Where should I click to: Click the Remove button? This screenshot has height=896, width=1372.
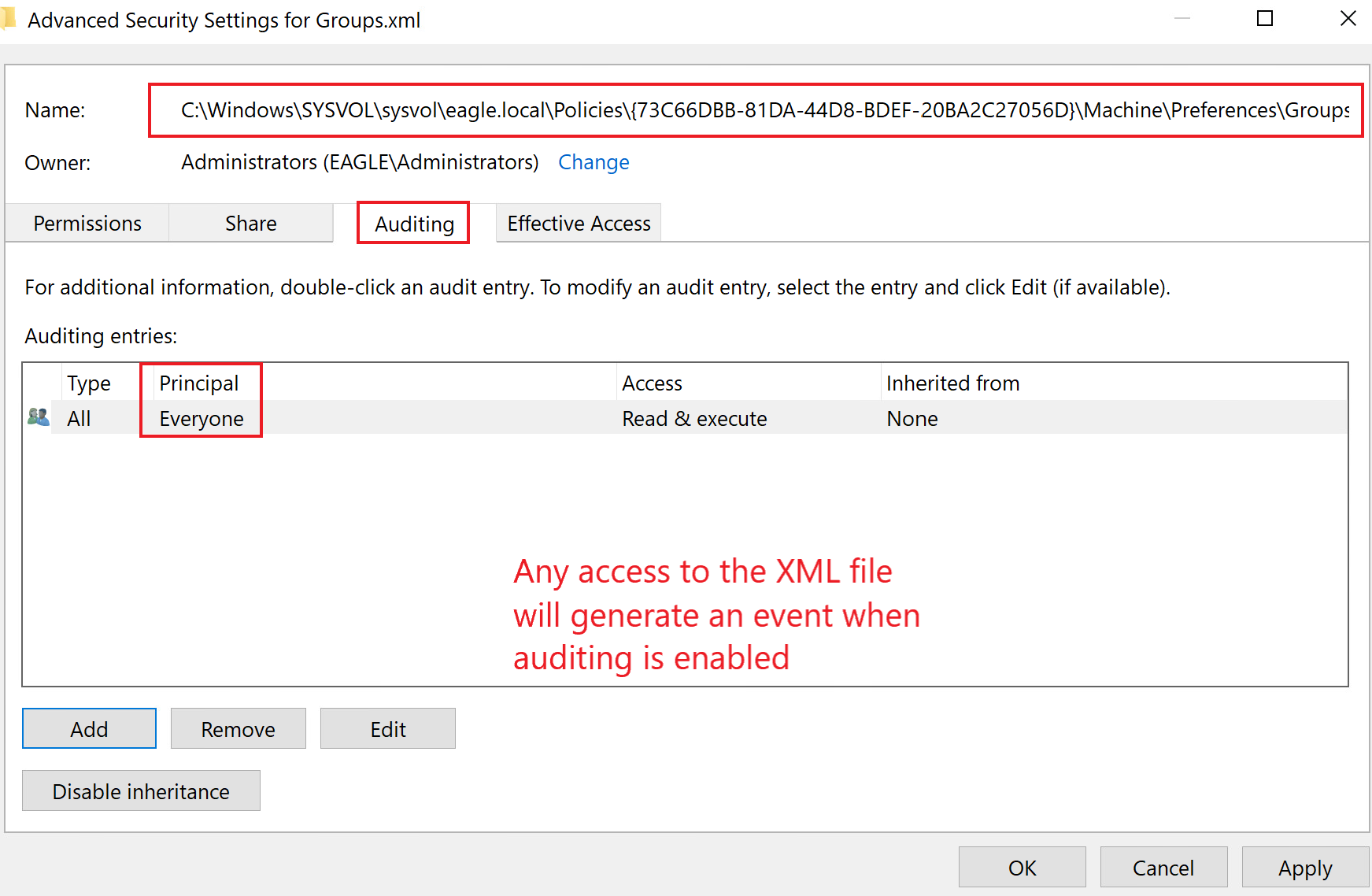tap(238, 728)
